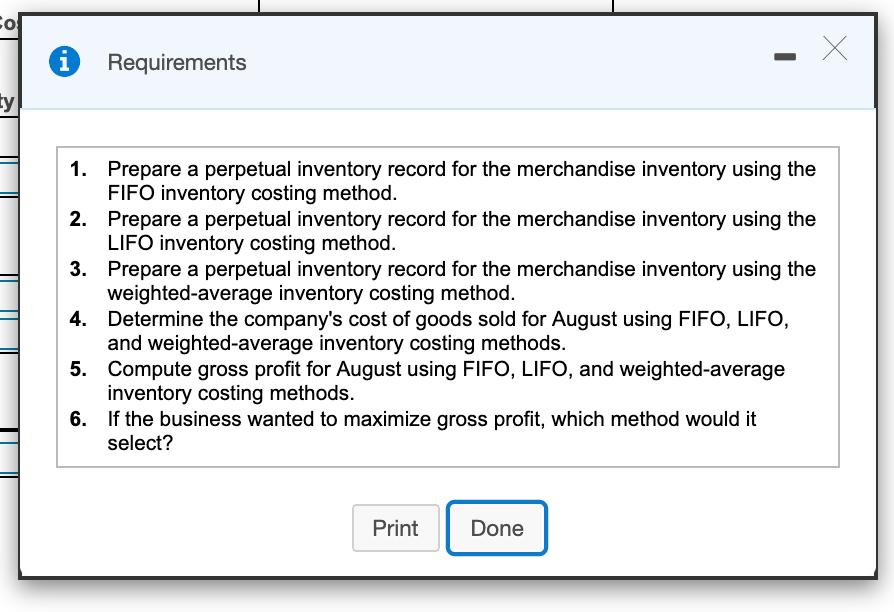Image resolution: width=894 pixels, height=612 pixels.
Task: Click "weighted-average inventory costing method." line
Action: tap(312, 293)
